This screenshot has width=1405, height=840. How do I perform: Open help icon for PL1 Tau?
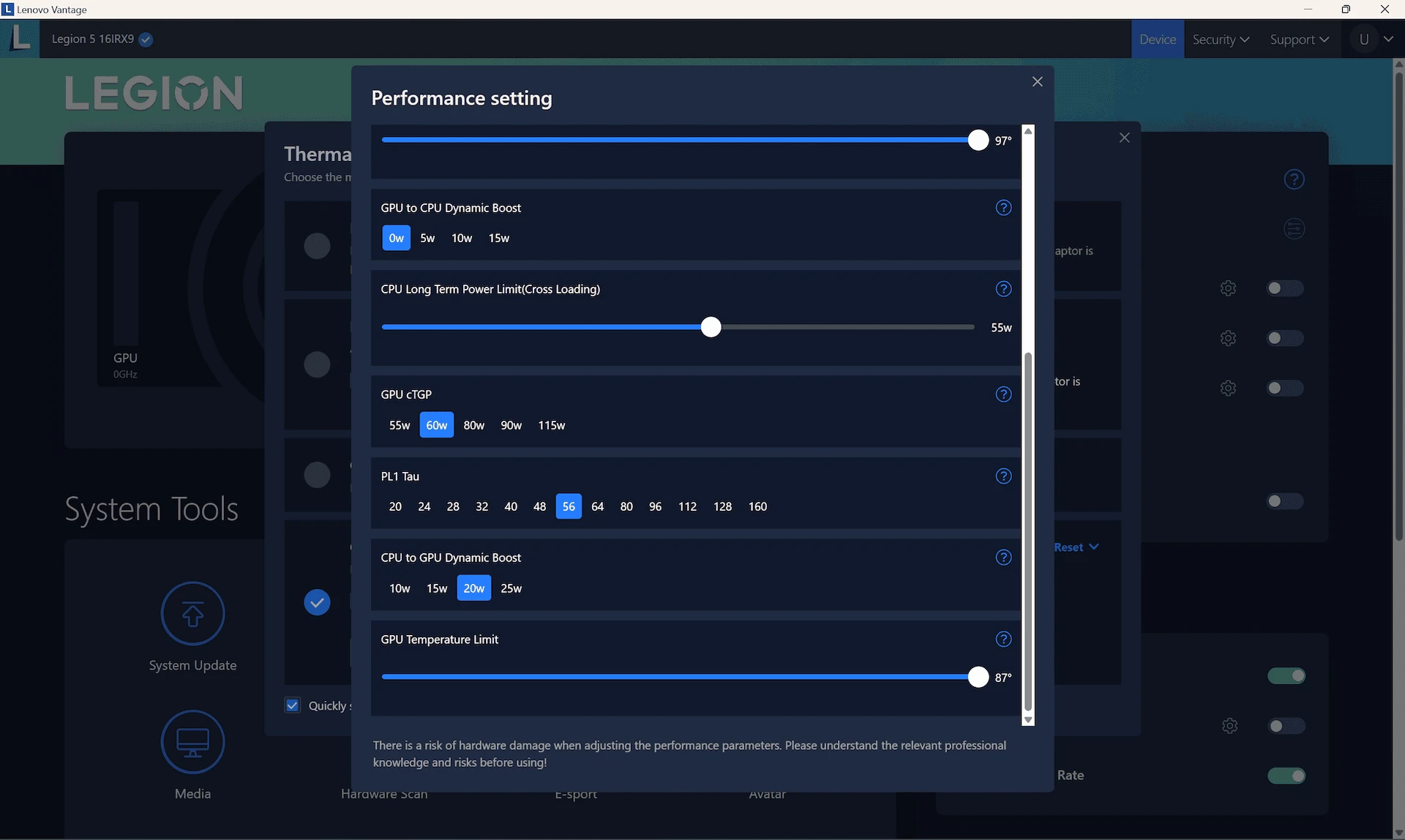(1003, 476)
